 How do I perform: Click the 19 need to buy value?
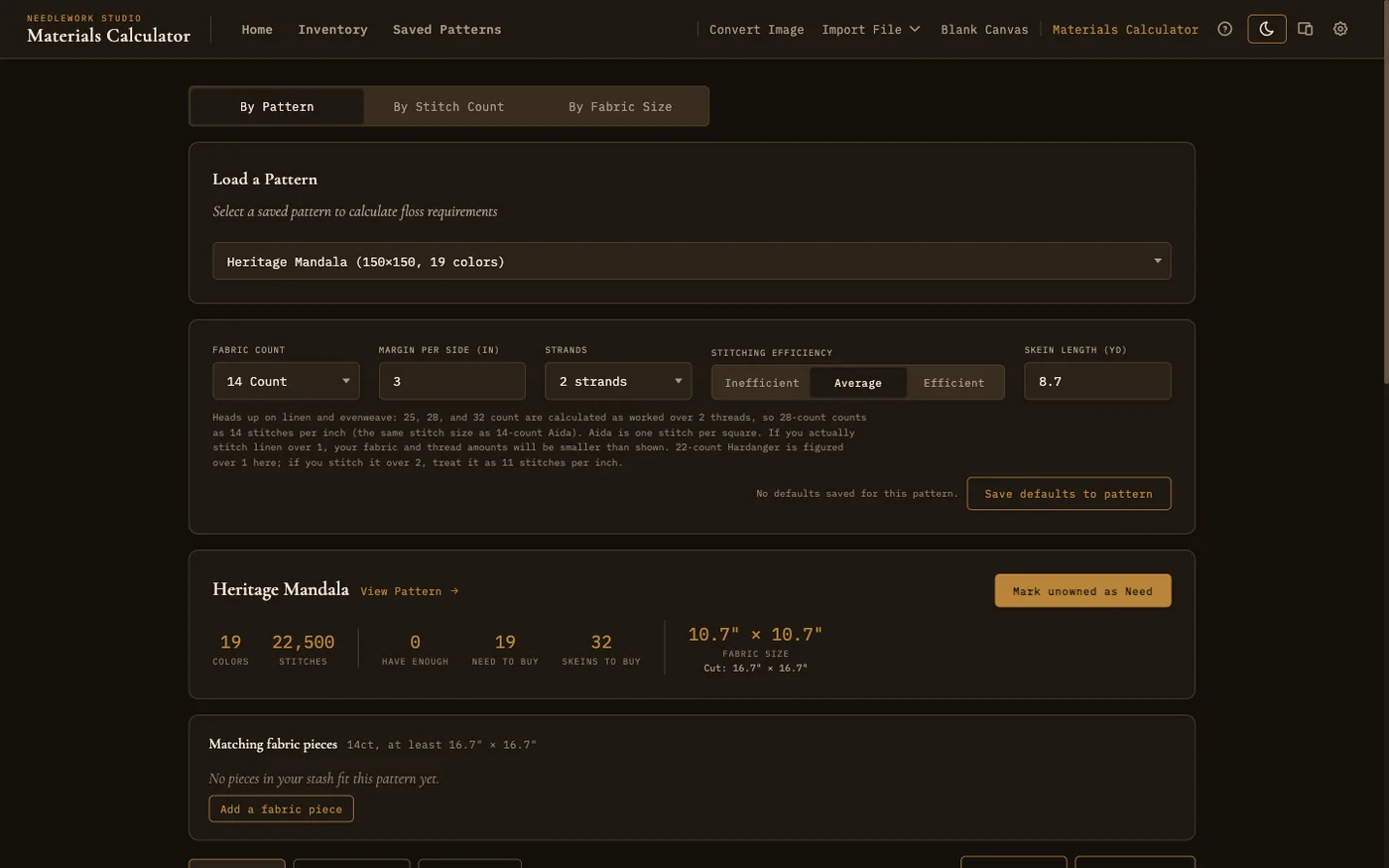[505, 642]
